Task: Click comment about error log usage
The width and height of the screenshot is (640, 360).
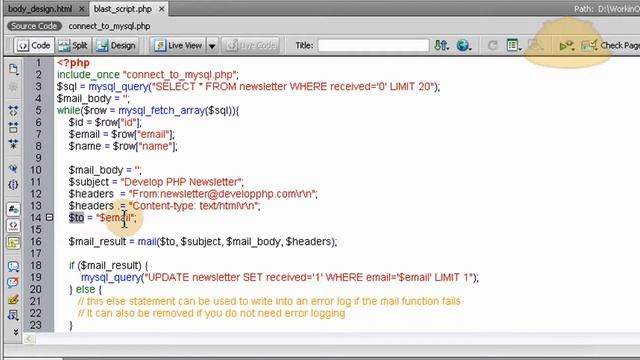Action: point(269,301)
